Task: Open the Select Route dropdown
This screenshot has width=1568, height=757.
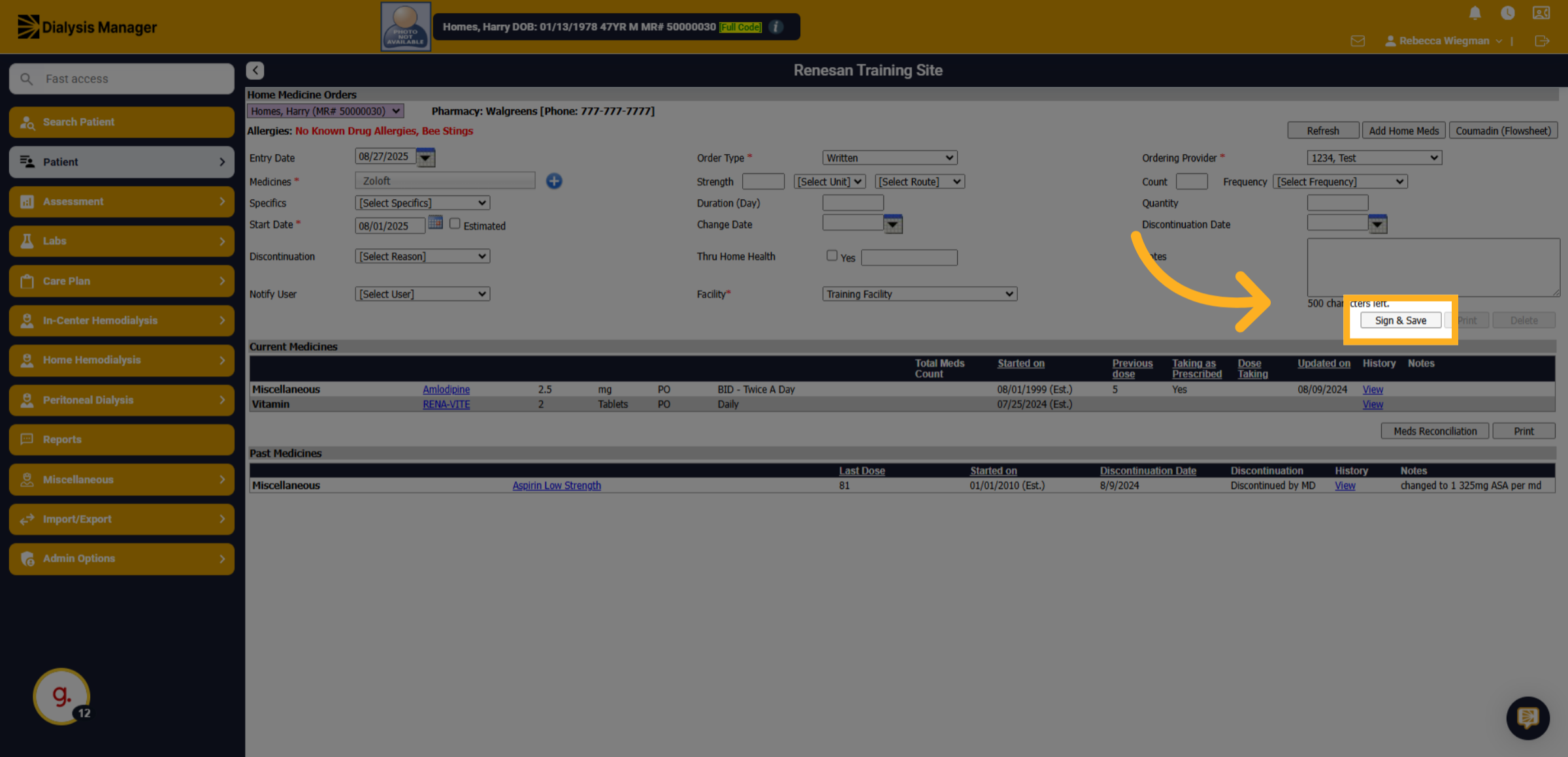Action: (919, 182)
